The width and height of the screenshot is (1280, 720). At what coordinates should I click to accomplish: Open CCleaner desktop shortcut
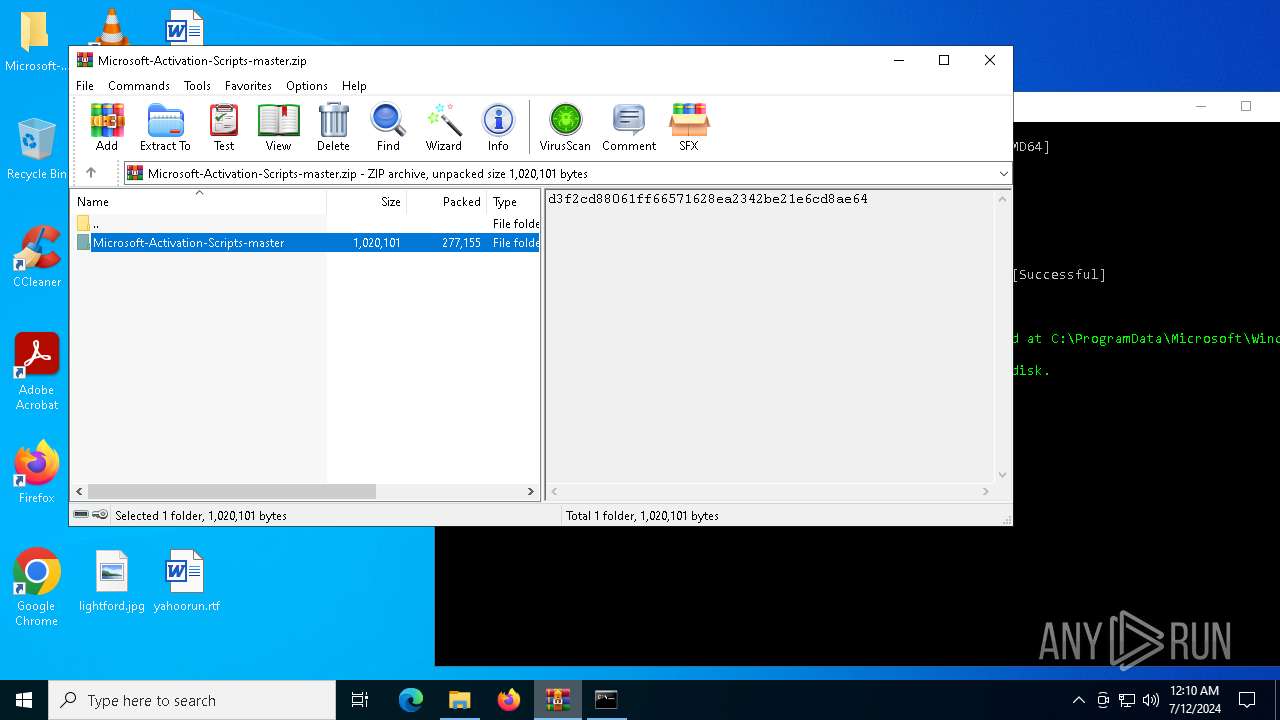point(37,257)
